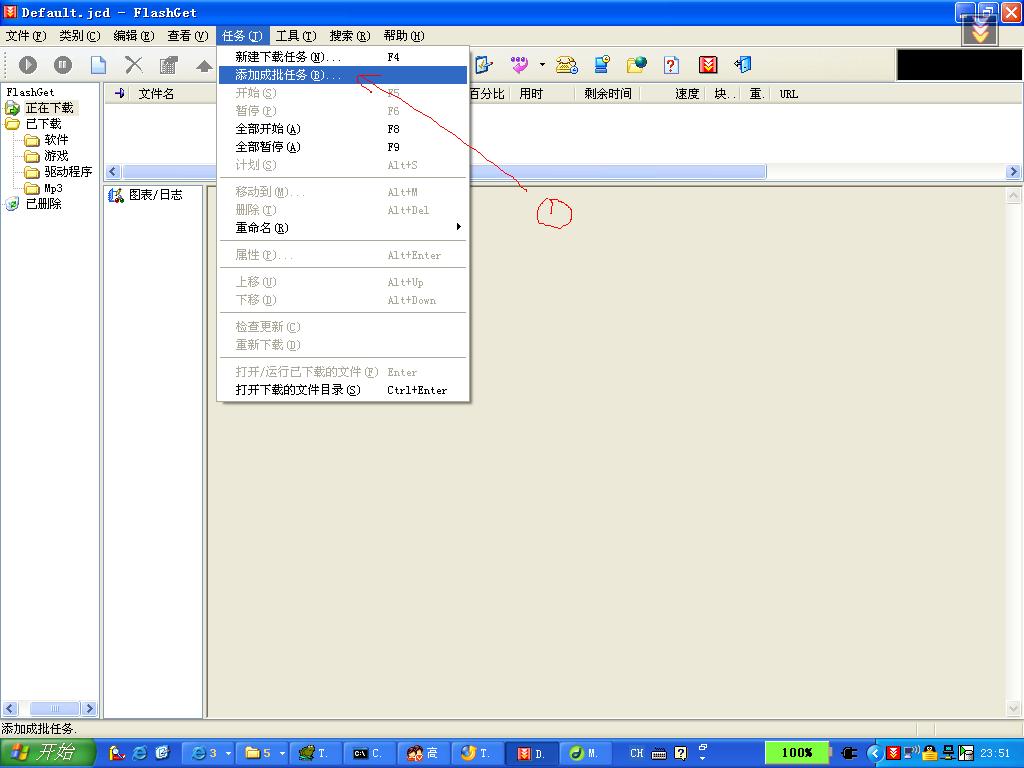Click the 文件名 column header
The width and height of the screenshot is (1024, 768).
coord(156,94)
